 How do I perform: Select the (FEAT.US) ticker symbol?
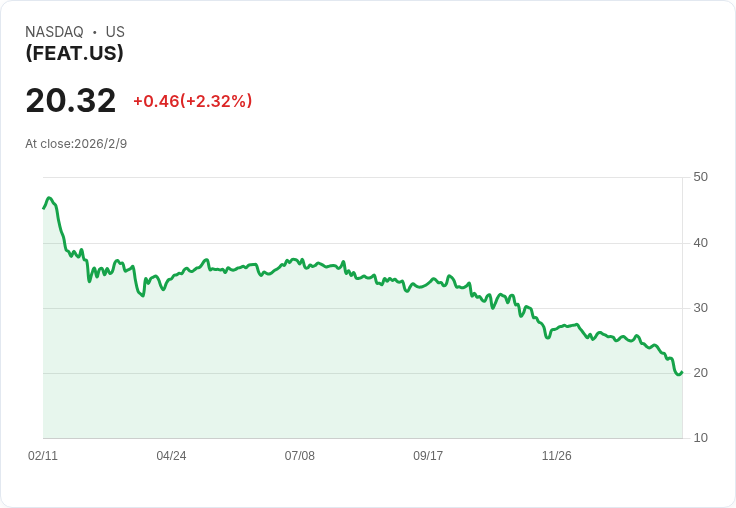click(74, 53)
